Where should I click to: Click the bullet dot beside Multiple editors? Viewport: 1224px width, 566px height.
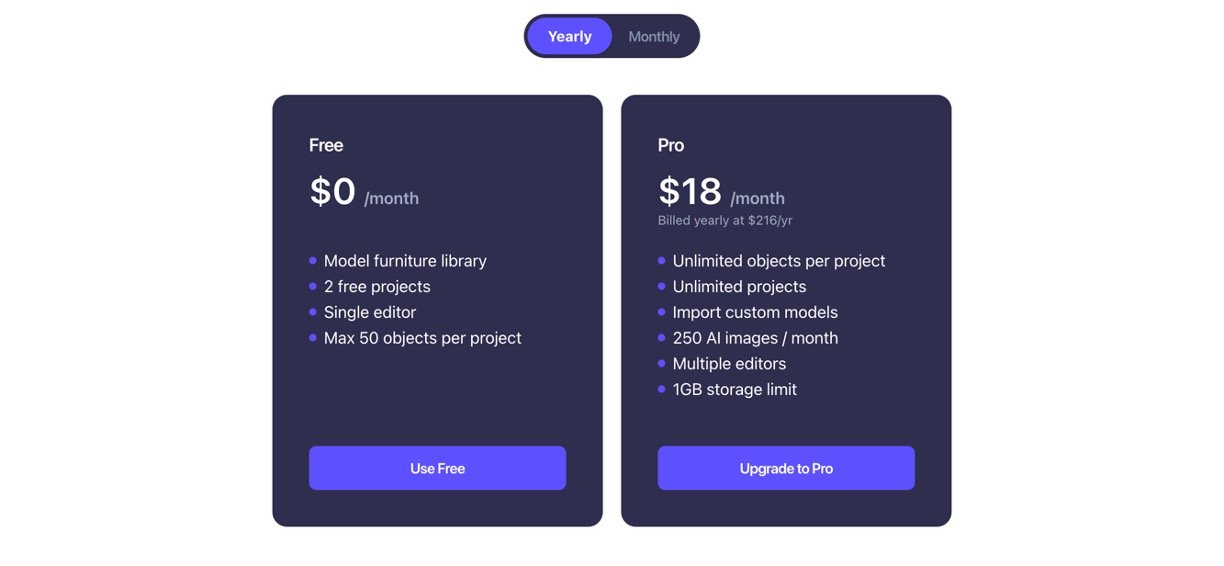[x=662, y=363]
